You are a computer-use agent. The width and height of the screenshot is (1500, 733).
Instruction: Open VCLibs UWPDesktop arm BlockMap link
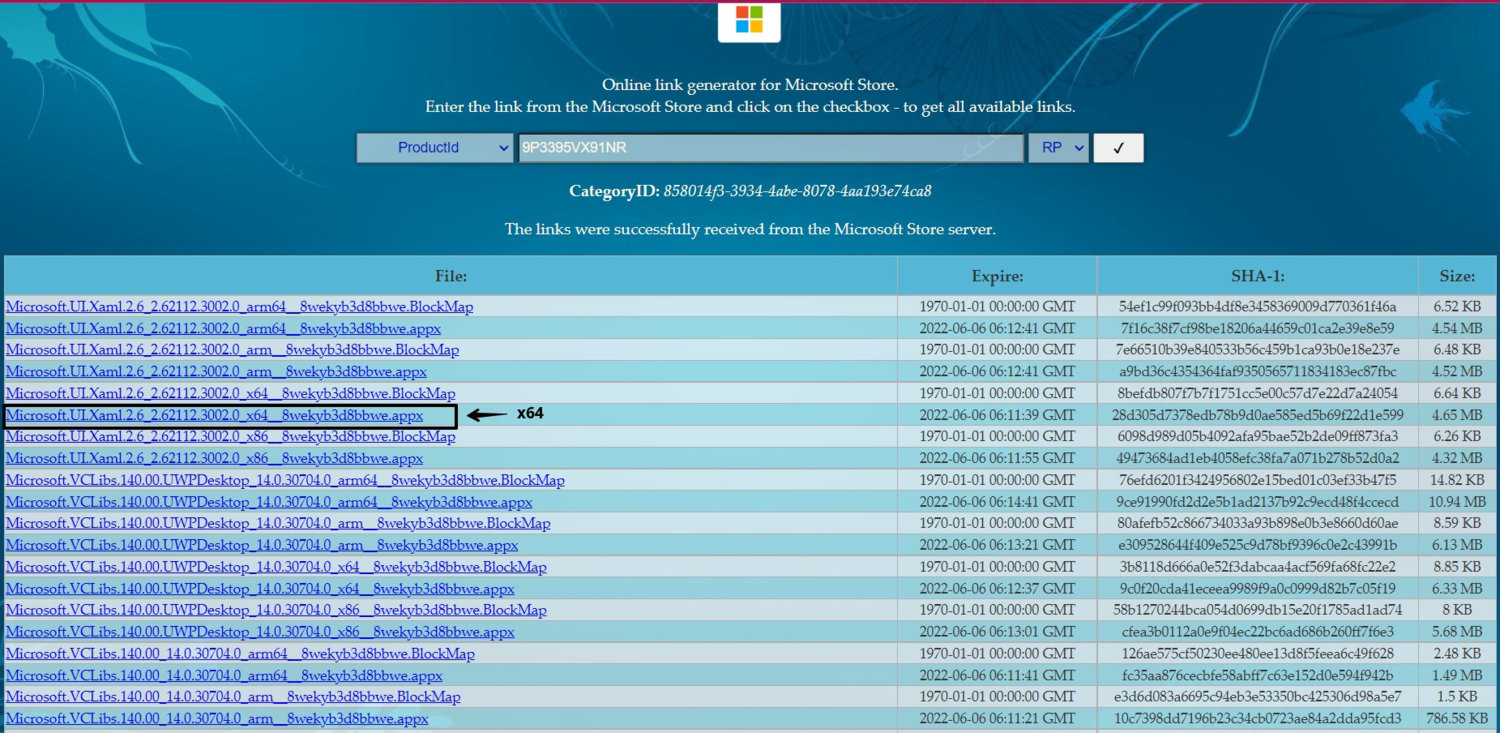point(278,523)
